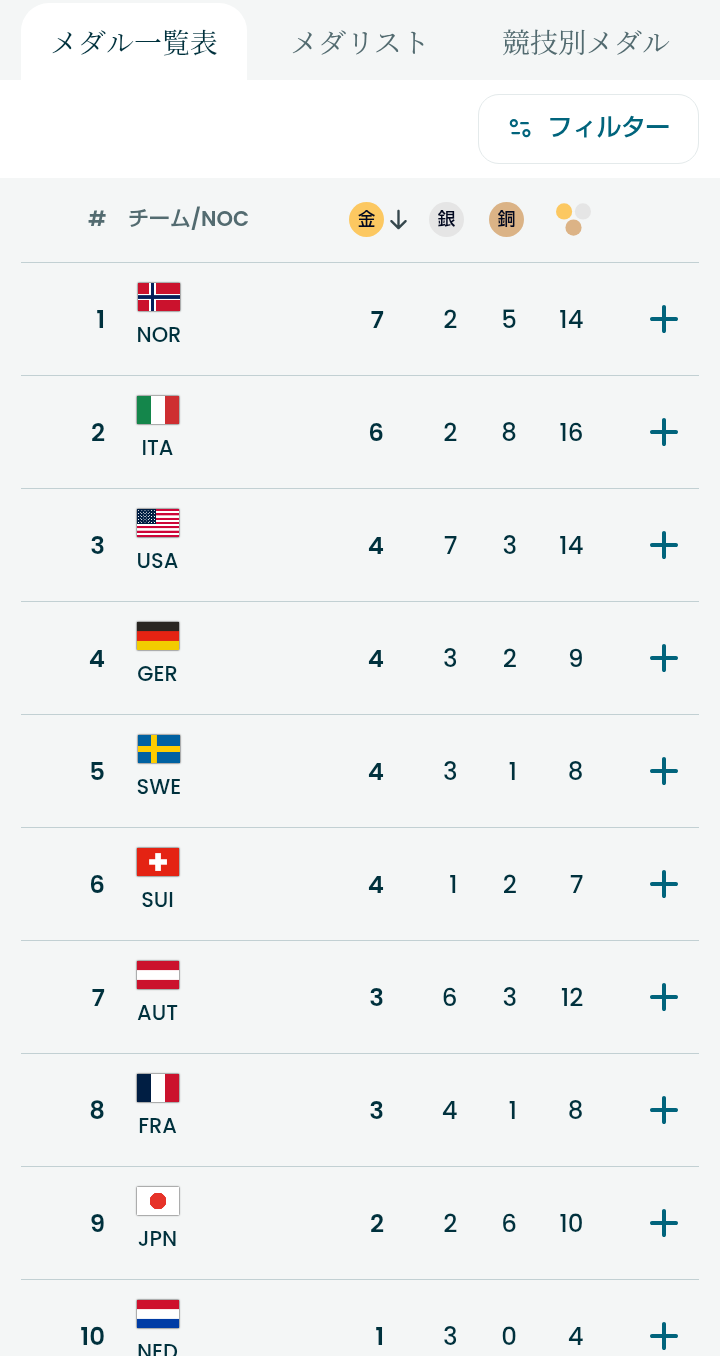Click the Sweden flag icon
Viewport: 720px width, 1356px height.
(x=158, y=749)
